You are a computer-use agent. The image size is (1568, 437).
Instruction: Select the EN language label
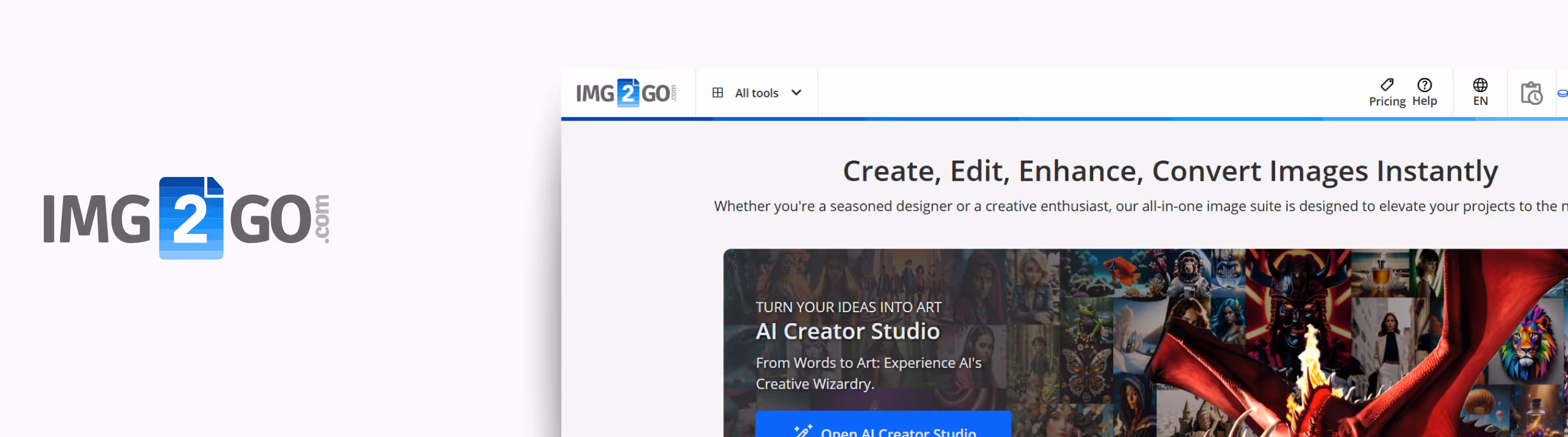(x=1480, y=101)
